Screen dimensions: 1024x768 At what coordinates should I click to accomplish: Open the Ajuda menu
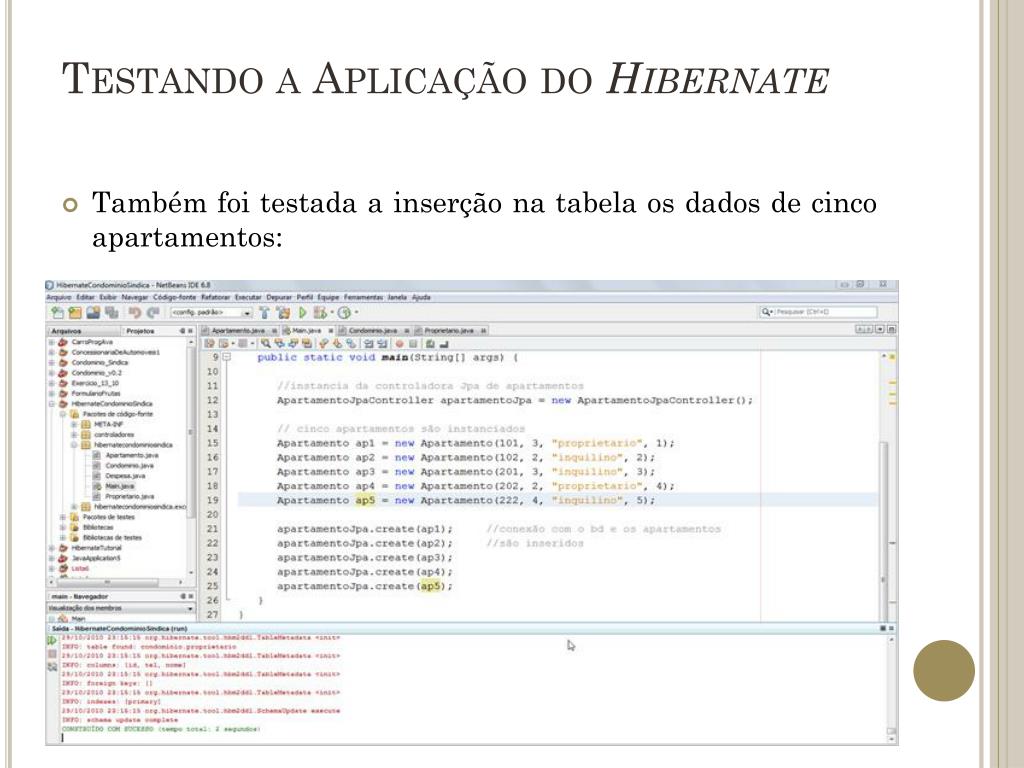[x=421, y=297]
